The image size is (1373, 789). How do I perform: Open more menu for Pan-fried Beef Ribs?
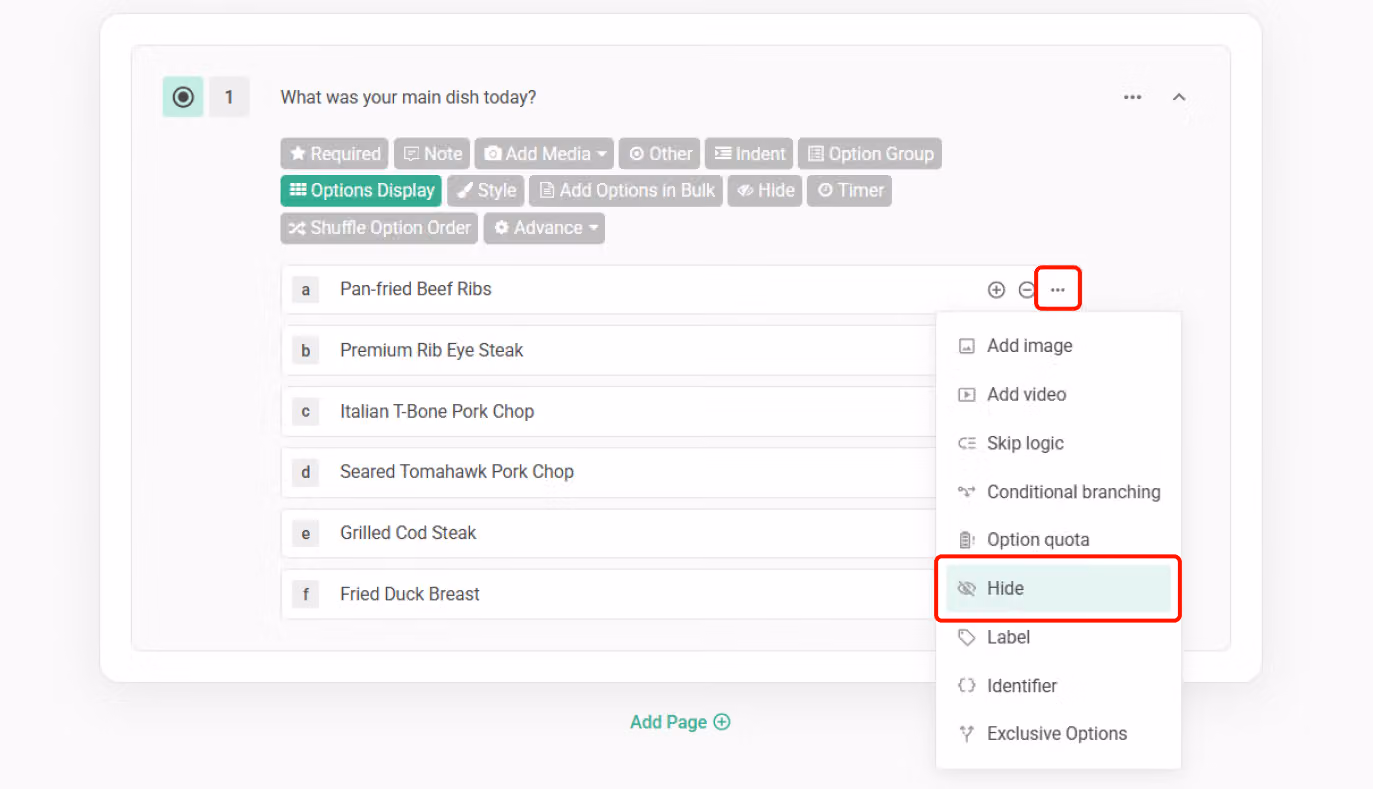click(1058, 290)
